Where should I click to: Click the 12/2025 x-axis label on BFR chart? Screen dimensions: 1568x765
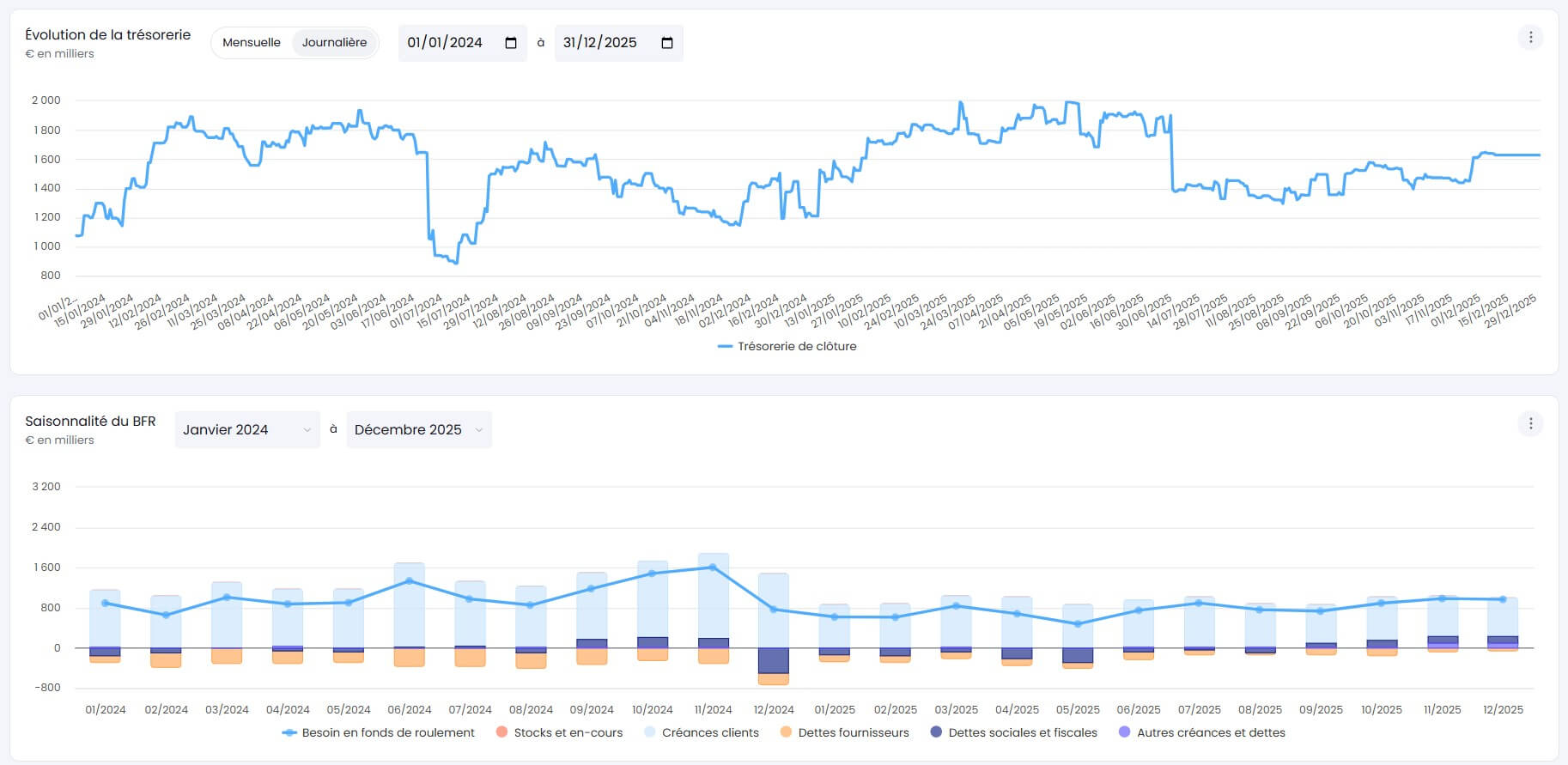click(x=1503, y=710)
